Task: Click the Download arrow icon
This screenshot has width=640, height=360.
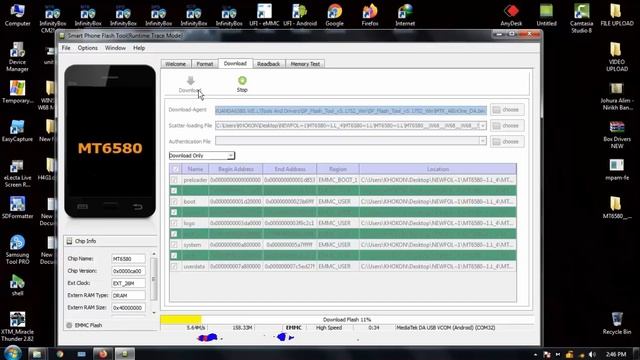Action: click(190, 81)
